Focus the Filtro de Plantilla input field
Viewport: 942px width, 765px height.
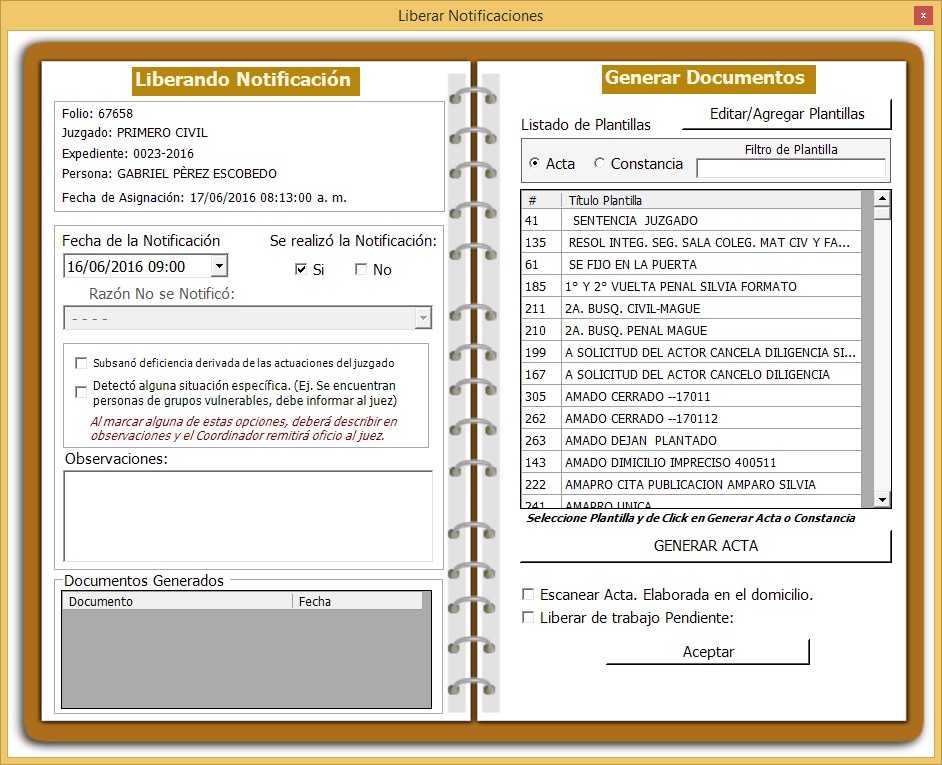tap(791, 168)
